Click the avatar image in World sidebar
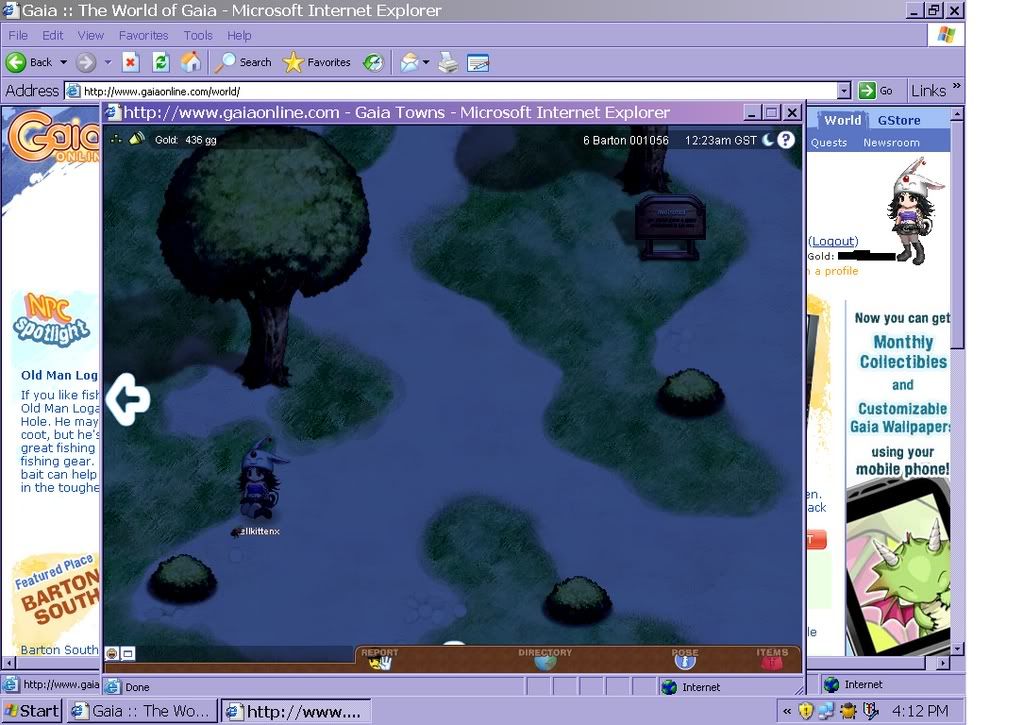Viewport: 1023px width, 725px height. [915, 212]
